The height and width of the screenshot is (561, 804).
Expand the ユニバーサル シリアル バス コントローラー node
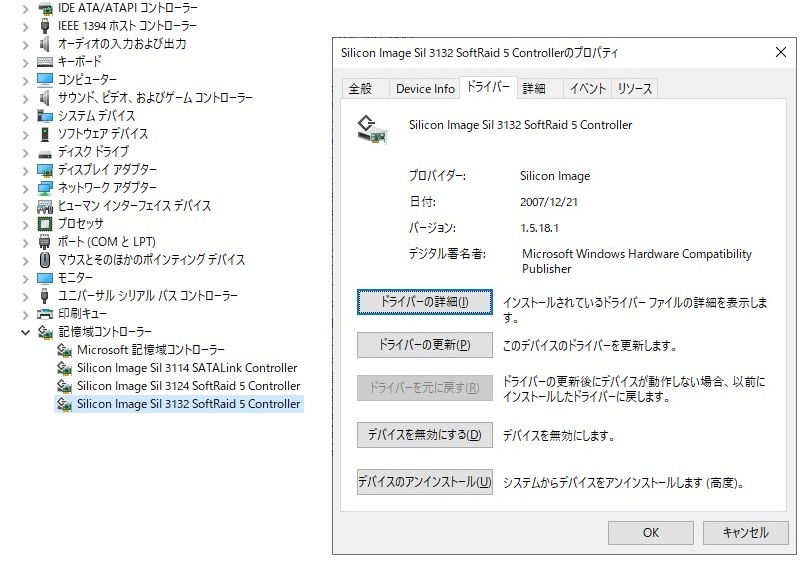(25, 296)
